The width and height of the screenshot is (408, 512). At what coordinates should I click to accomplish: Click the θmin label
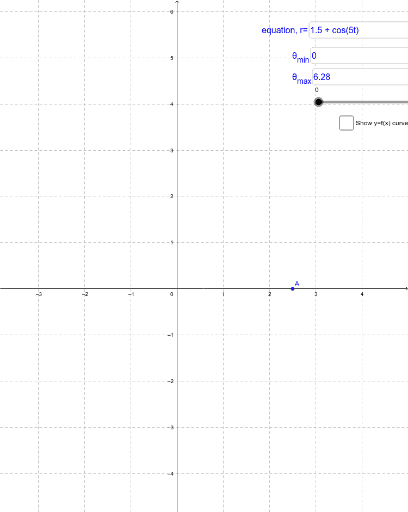click(301, 57)
